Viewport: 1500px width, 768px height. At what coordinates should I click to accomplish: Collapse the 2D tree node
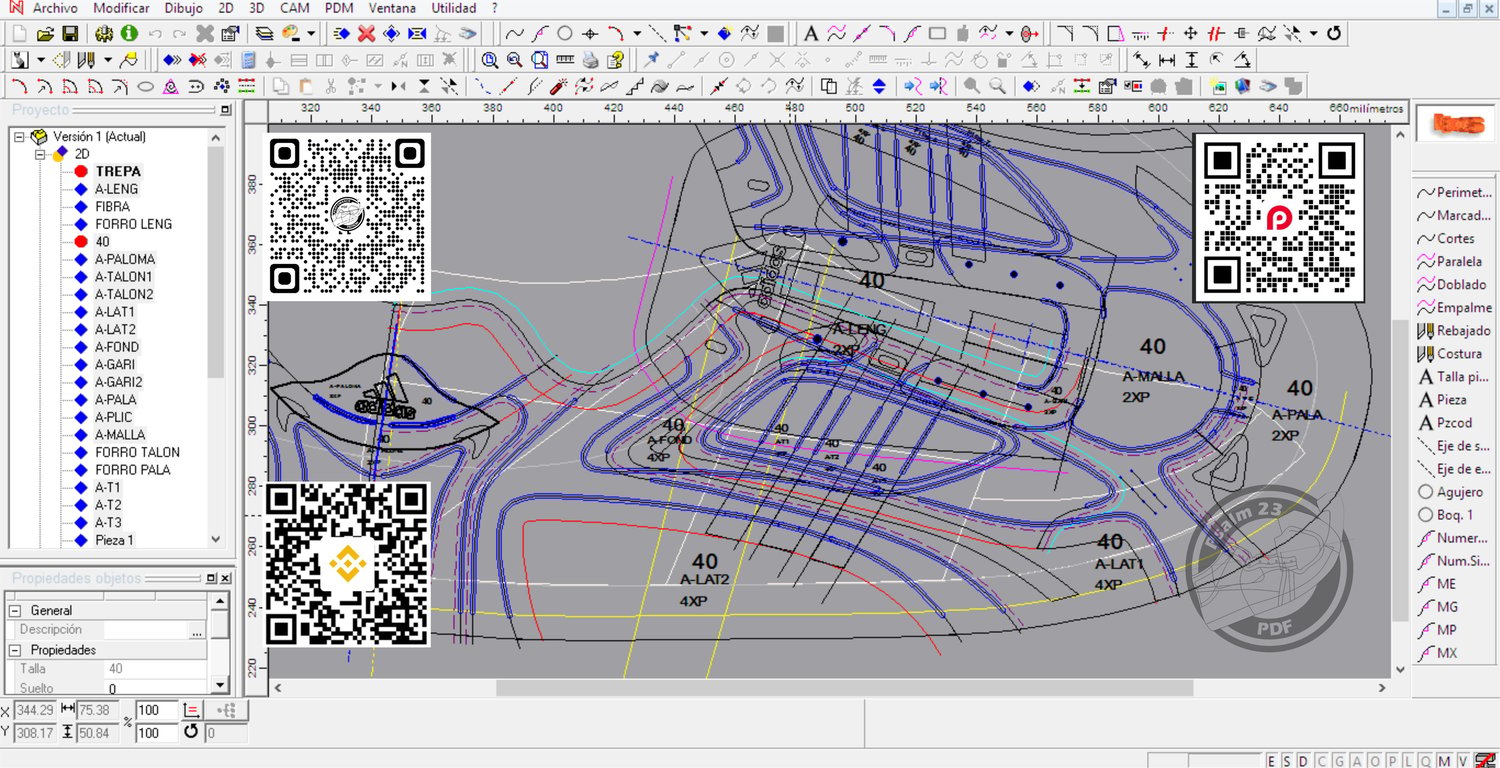(x=40, y=154)
